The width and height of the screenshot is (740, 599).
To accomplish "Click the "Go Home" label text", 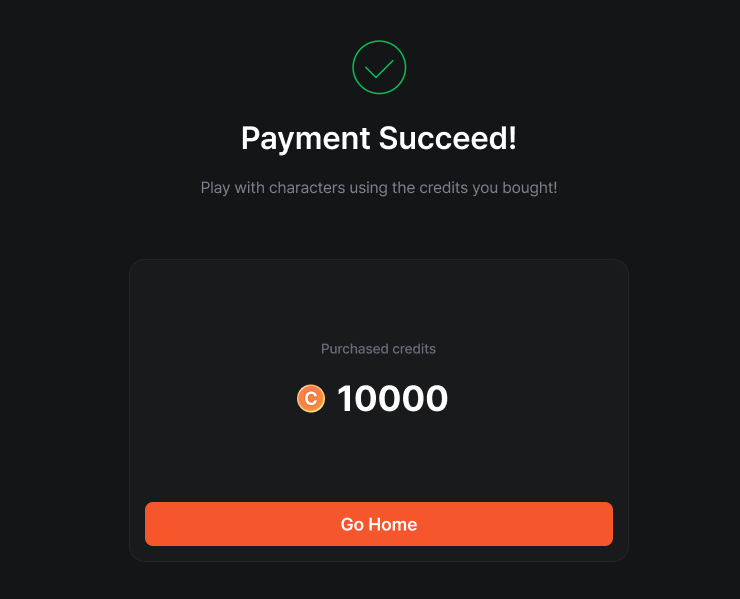I will 379,524.
